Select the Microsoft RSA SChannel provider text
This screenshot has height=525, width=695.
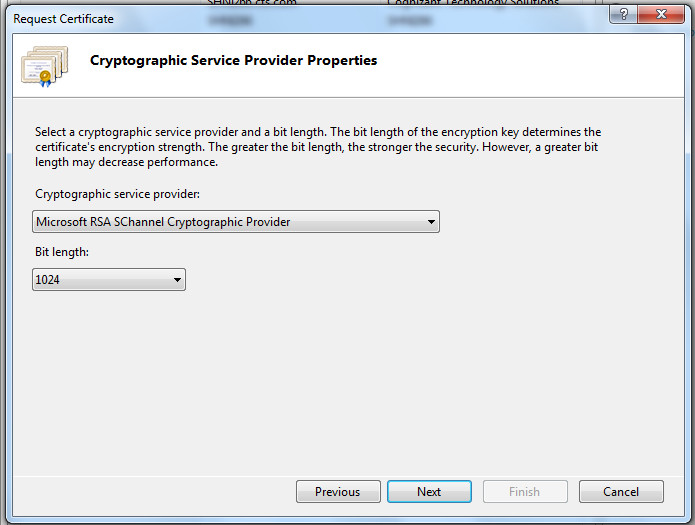[x=163, y=222]
